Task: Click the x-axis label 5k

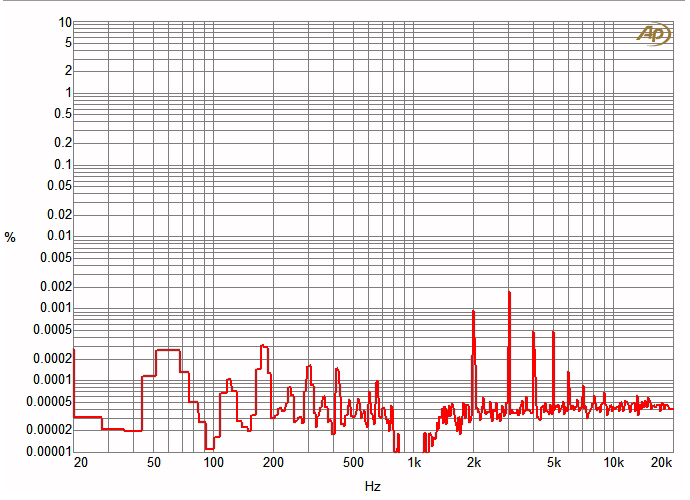Action: [554, 463]
